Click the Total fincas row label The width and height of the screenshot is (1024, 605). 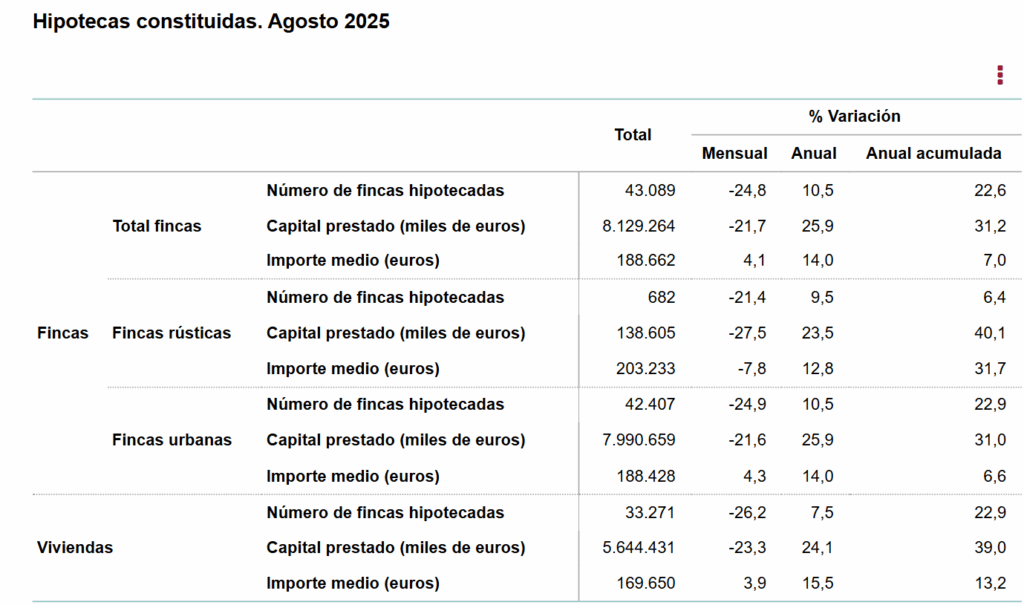[156, 226]
